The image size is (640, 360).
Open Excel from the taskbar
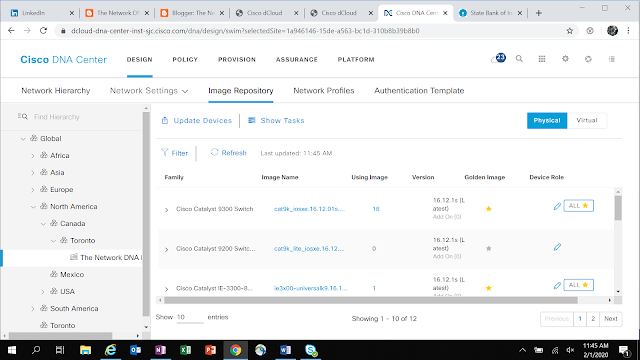(185, 350)
